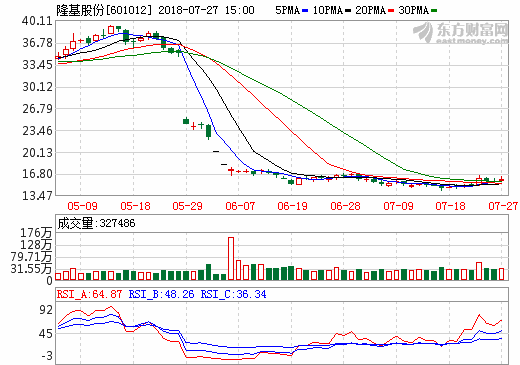Click the blue 5PMA color swatch
Image resolution: width=520 pixels, height=365 pixels.
[x=305, y=11]
